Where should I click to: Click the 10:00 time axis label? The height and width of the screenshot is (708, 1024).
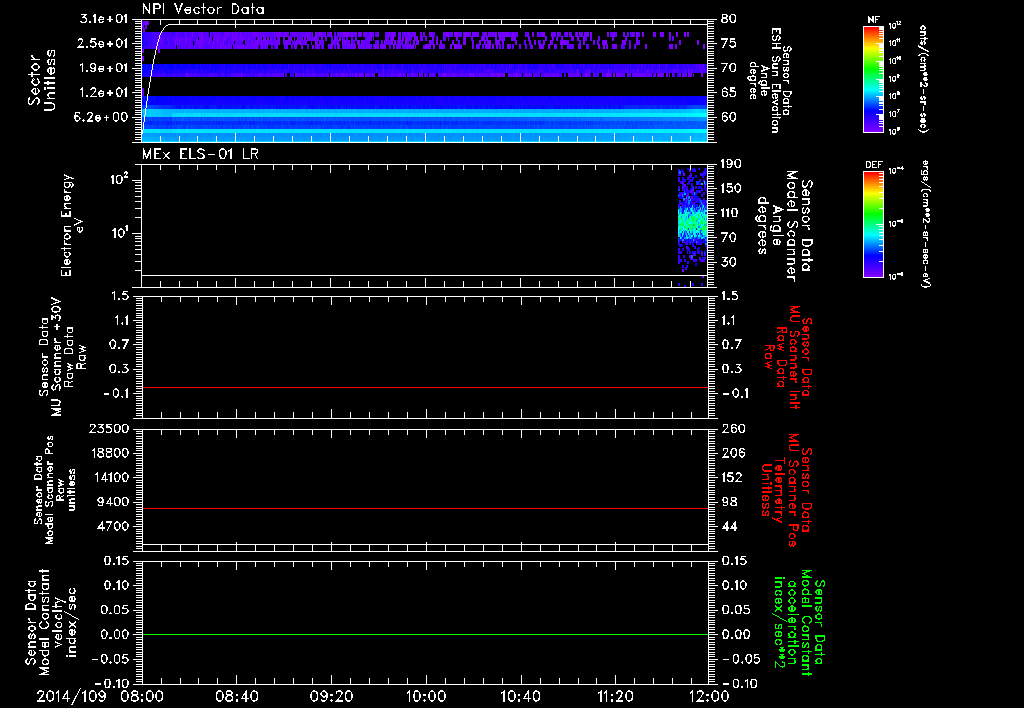[x=426, y=696]
